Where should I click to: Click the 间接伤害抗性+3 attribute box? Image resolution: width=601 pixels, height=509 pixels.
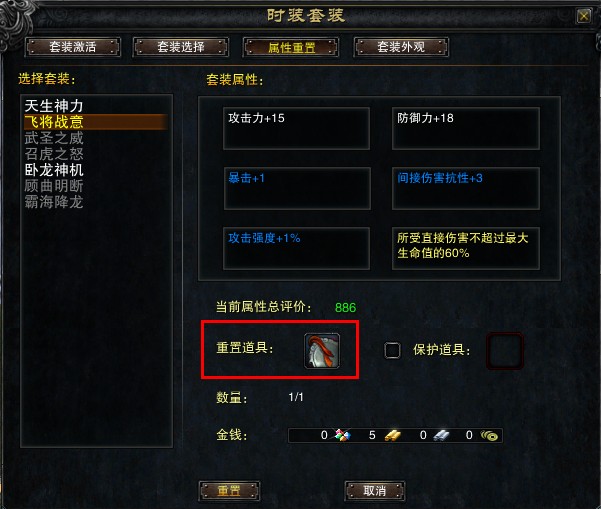pos(466,188)
